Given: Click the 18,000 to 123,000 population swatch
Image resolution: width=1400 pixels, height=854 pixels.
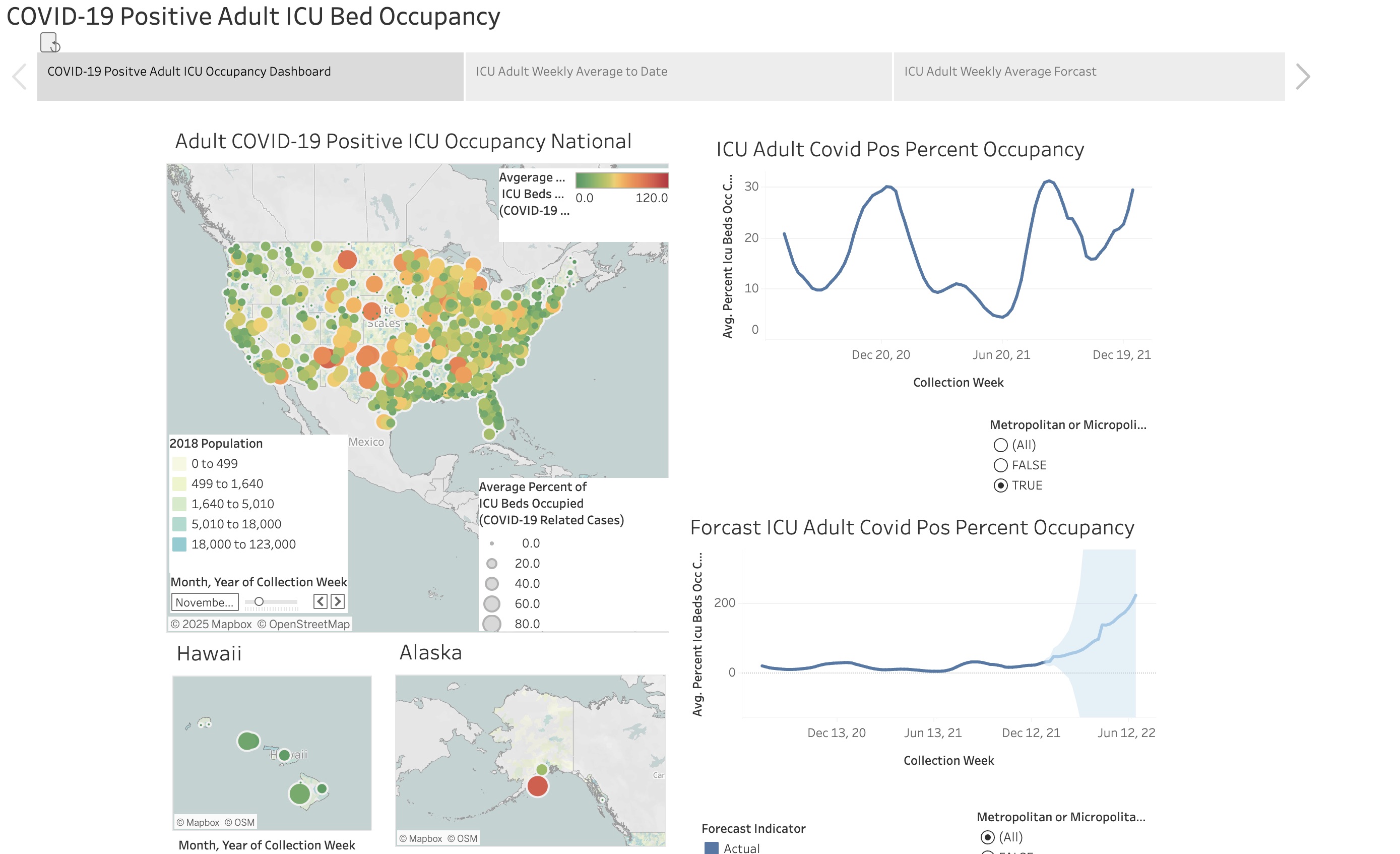Looking at the screenshot, I should pos(179,544).
